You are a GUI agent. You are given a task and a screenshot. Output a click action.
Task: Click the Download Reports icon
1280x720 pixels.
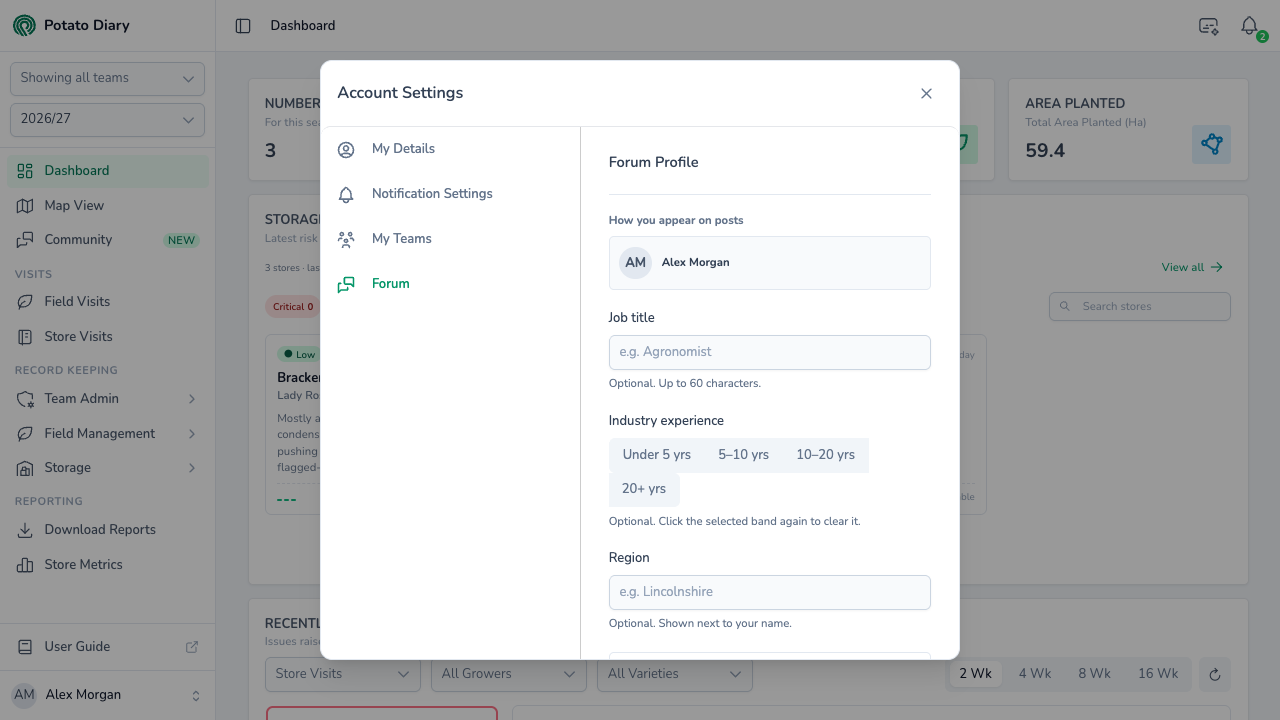point(25,530)
